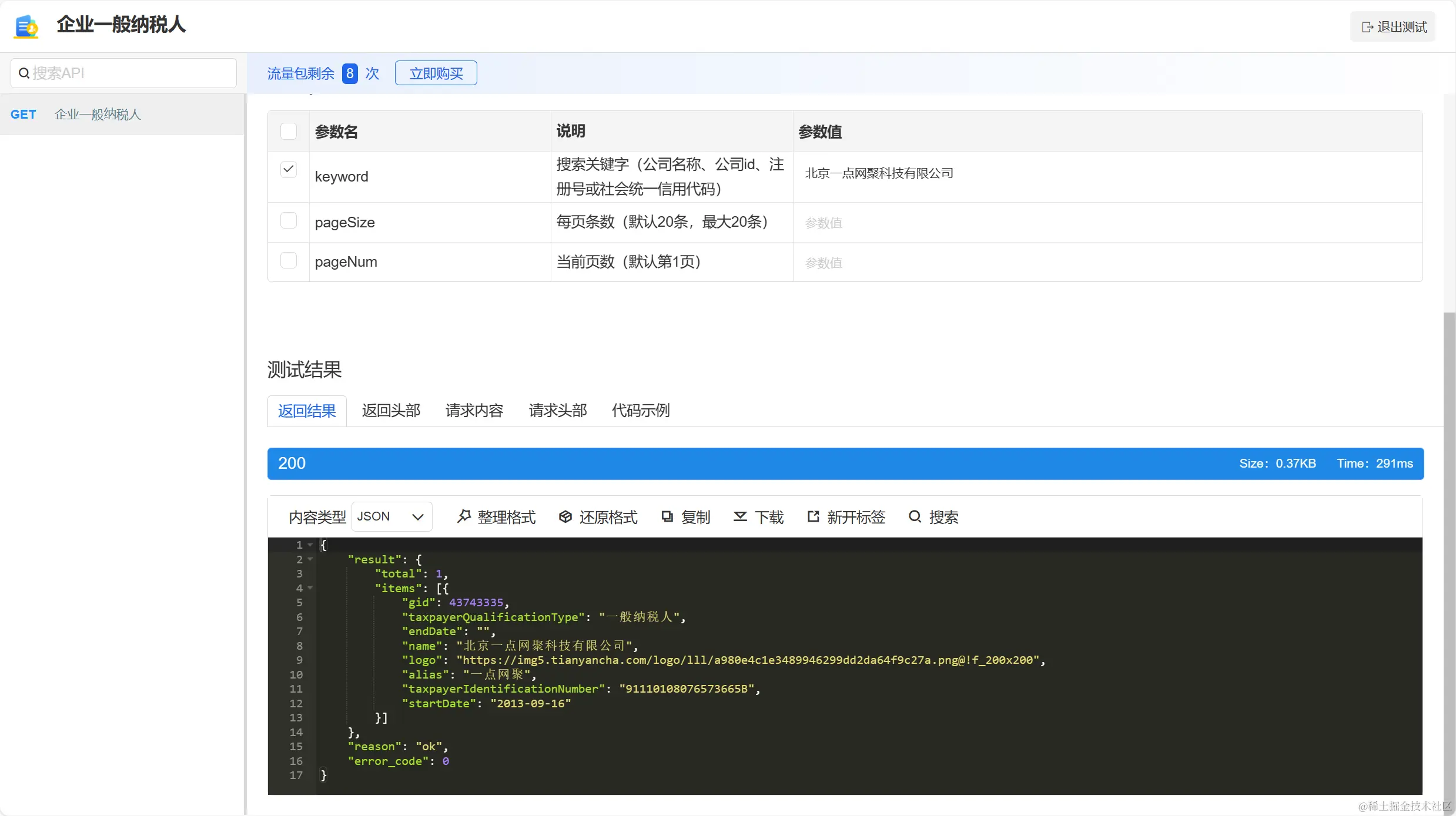Copy the JSON result via 复制 icon
This screenshot has height=816, width=1456.
[667, 516]
